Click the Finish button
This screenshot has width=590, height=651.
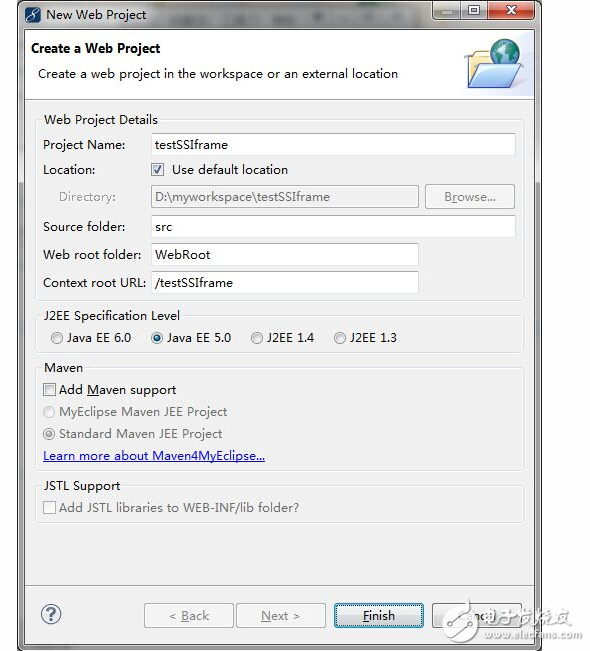click(379, 615)
